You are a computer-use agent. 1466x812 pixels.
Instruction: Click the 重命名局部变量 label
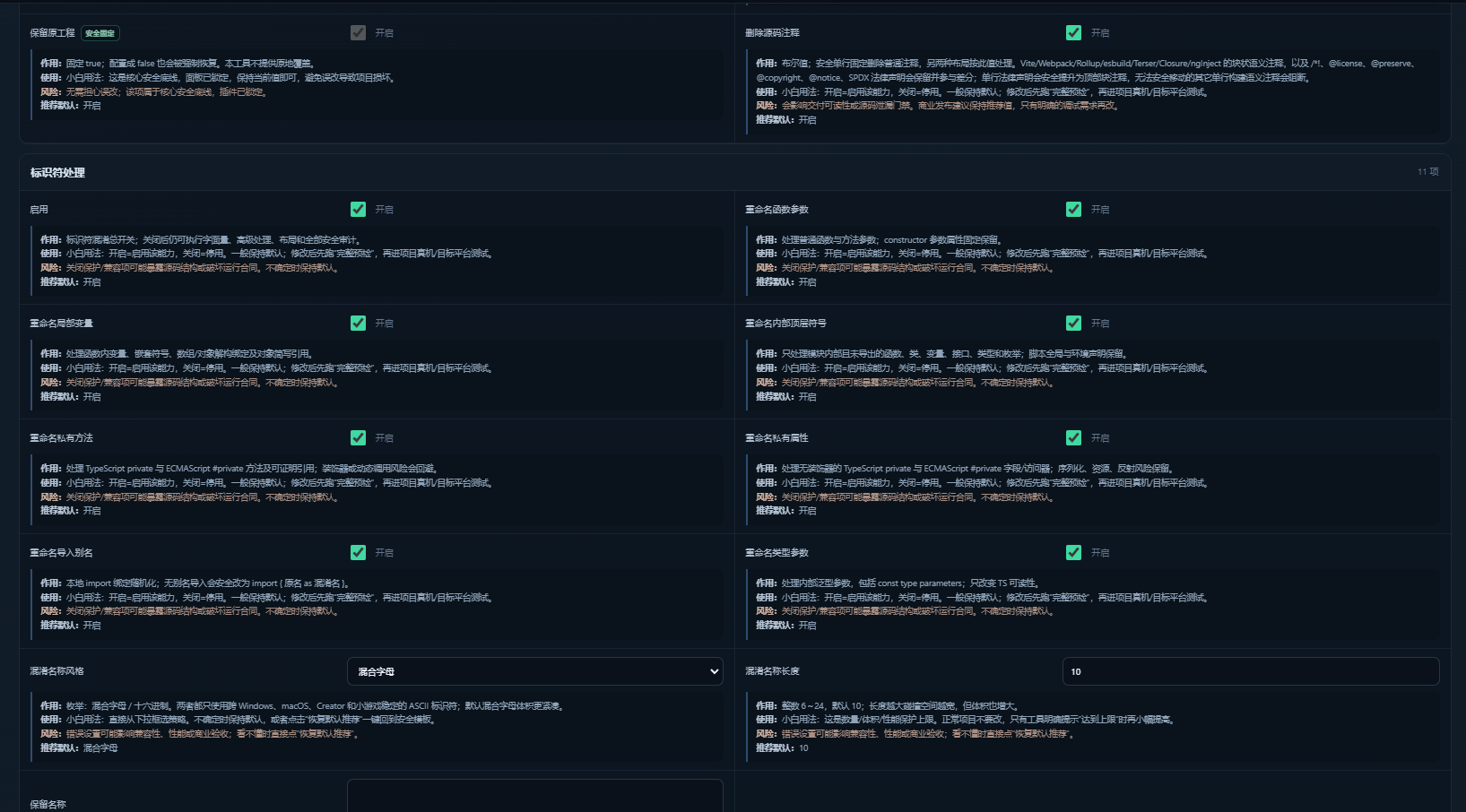[x=61, y=324]
